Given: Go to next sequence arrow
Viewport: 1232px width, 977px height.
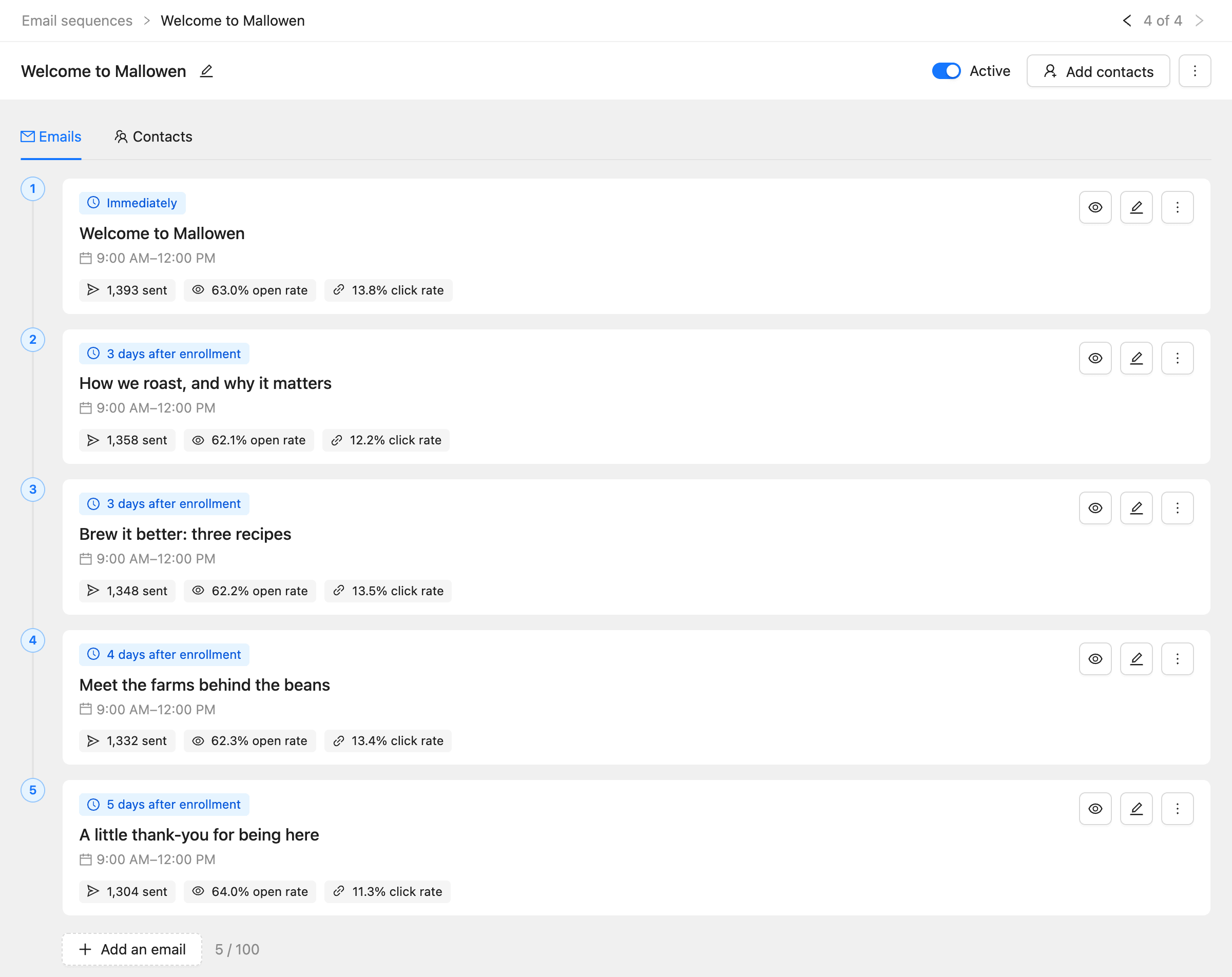Looking at the screenshot, I should click(1200, 21).
